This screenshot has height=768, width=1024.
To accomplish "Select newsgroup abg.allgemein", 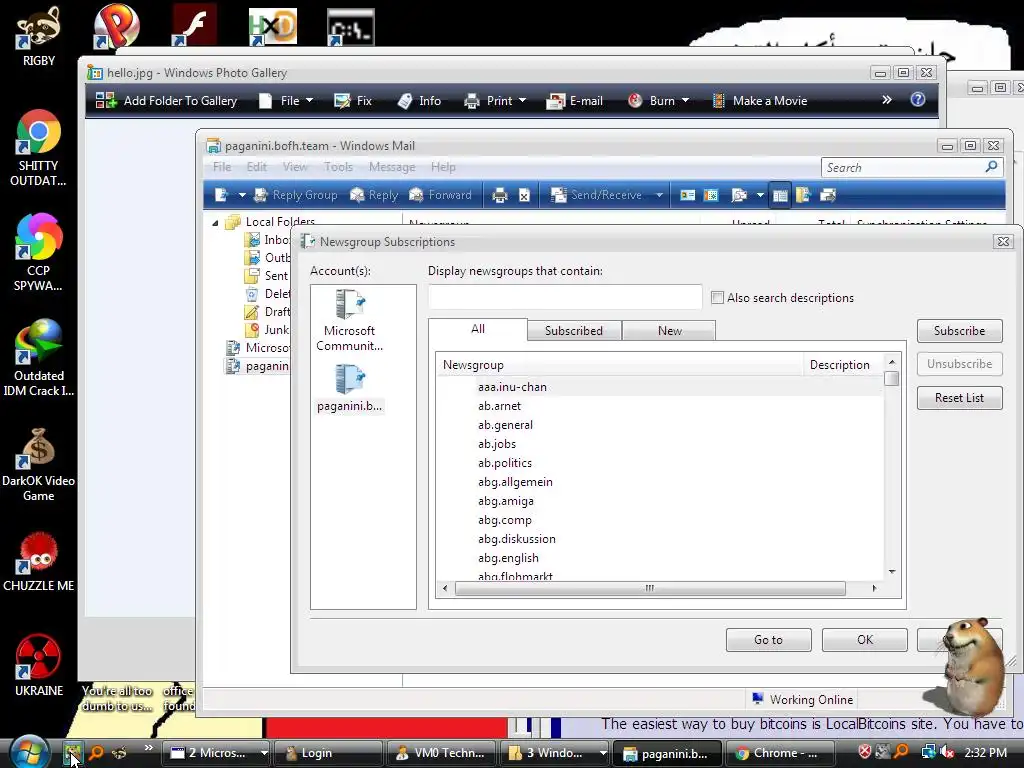I will 515,481.
